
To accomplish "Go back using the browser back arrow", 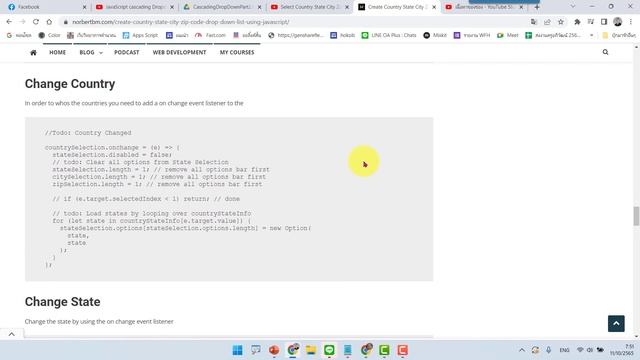I will [x=9, y=22].
